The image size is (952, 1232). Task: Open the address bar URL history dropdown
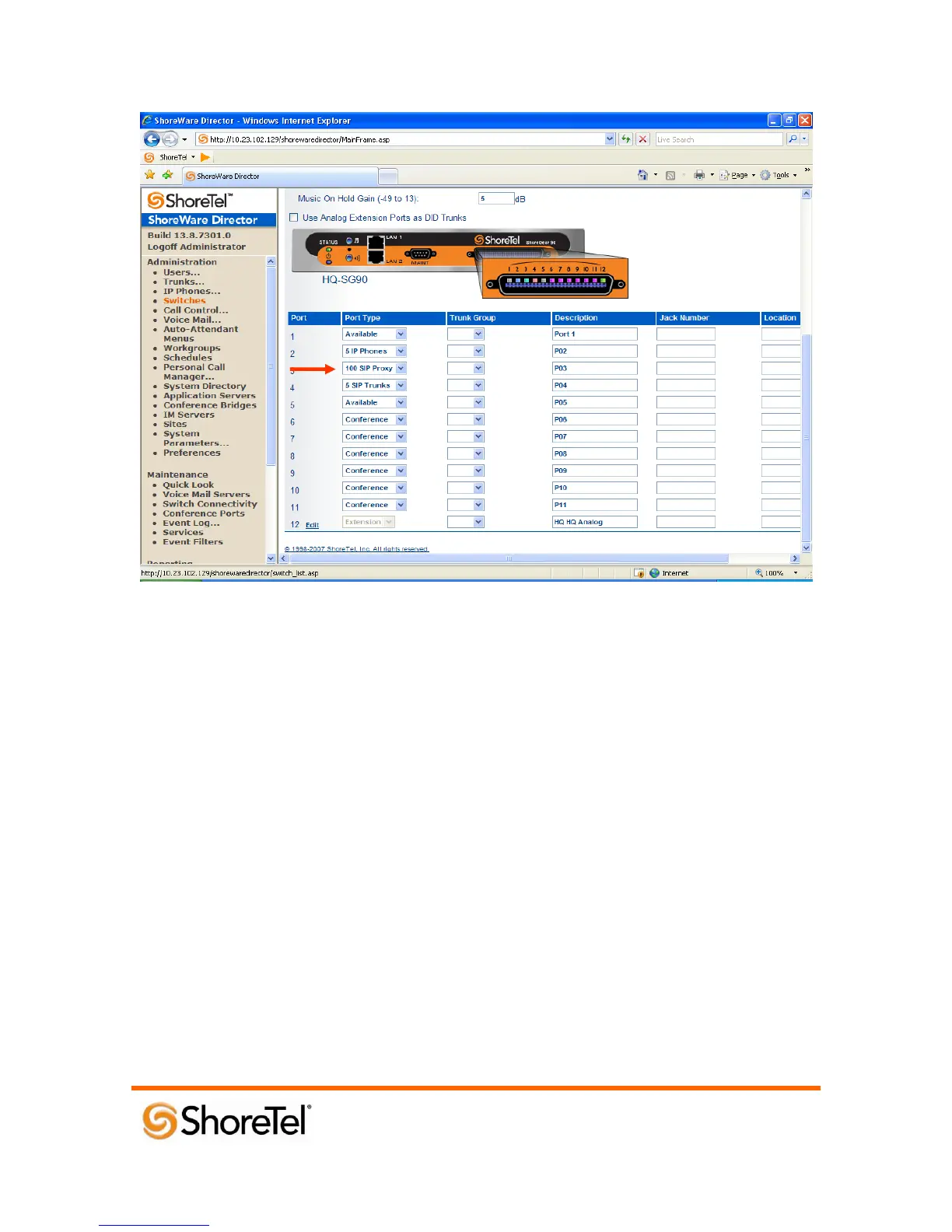click(610, 139)
